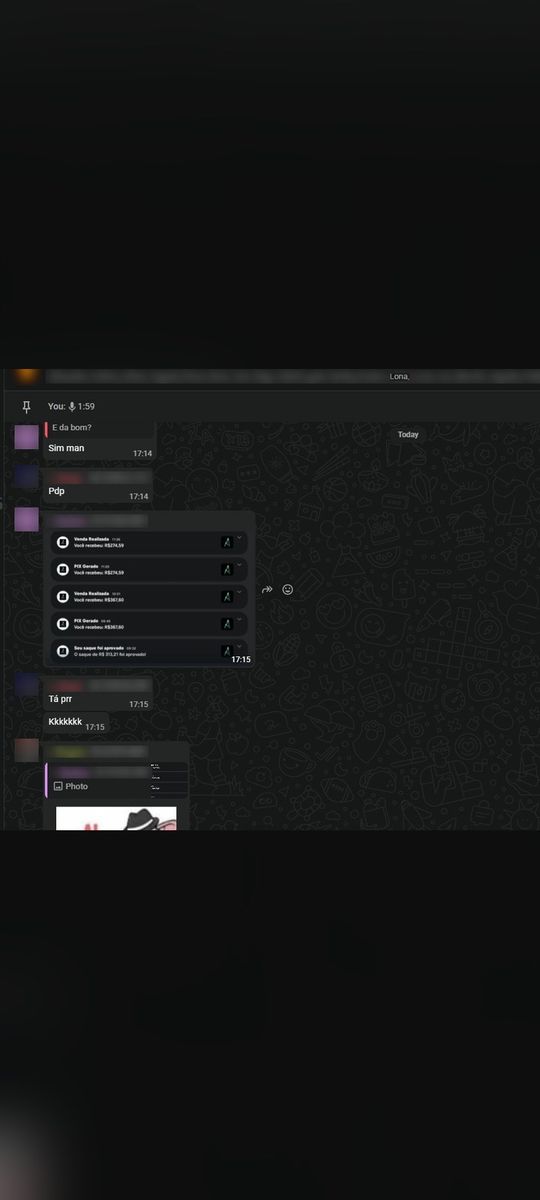React with emoji to screenshot message
Viewport: 540px width, 1200px height.
pos(288,590)
